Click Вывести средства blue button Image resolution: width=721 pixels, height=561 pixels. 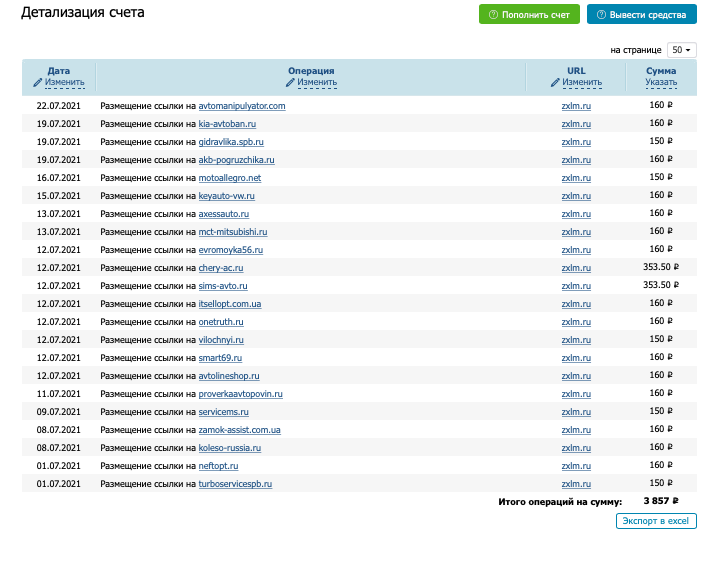(641, 15)
